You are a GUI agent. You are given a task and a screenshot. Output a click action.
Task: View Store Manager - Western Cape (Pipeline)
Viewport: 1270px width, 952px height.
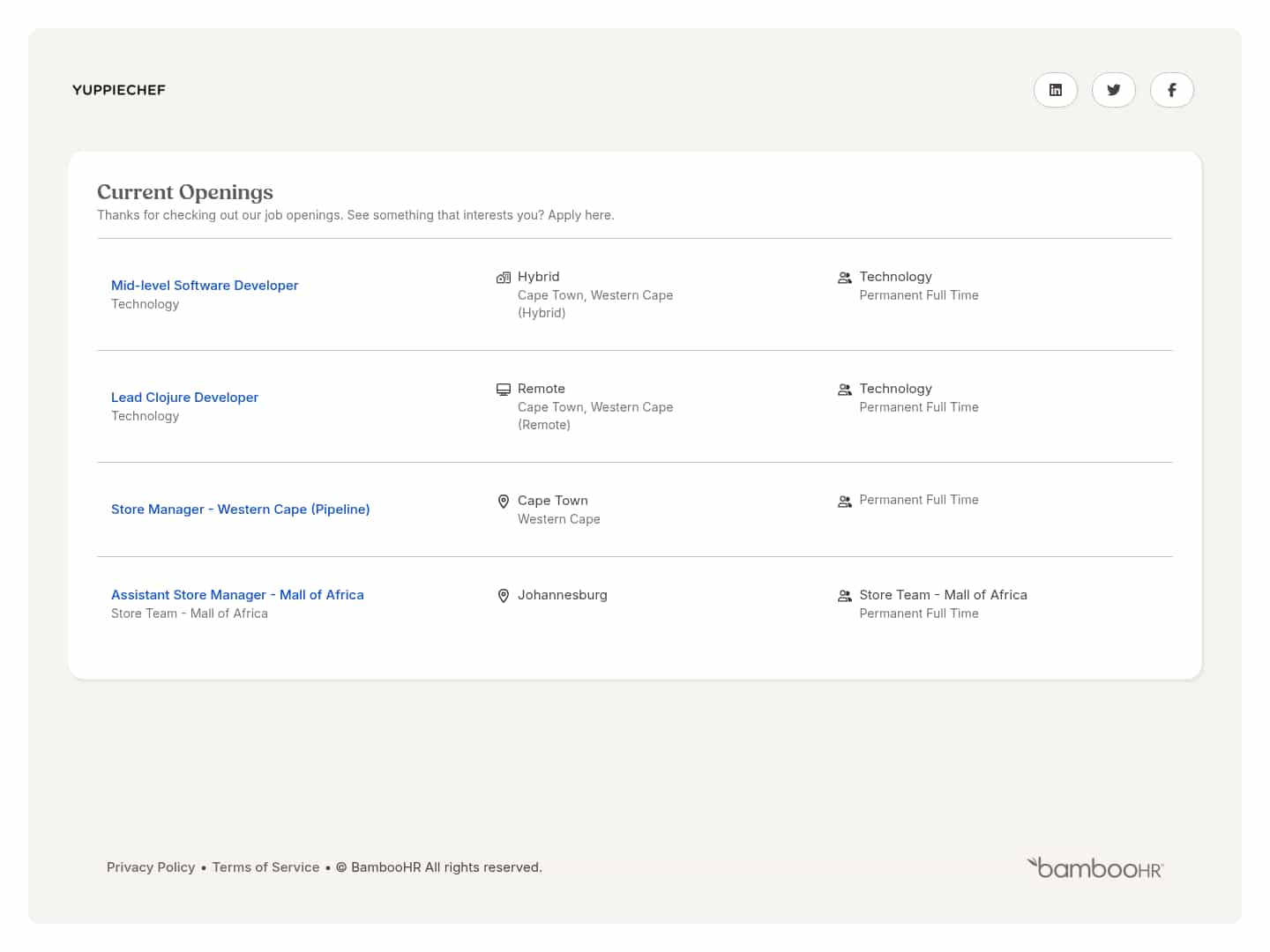pos(240,509)
